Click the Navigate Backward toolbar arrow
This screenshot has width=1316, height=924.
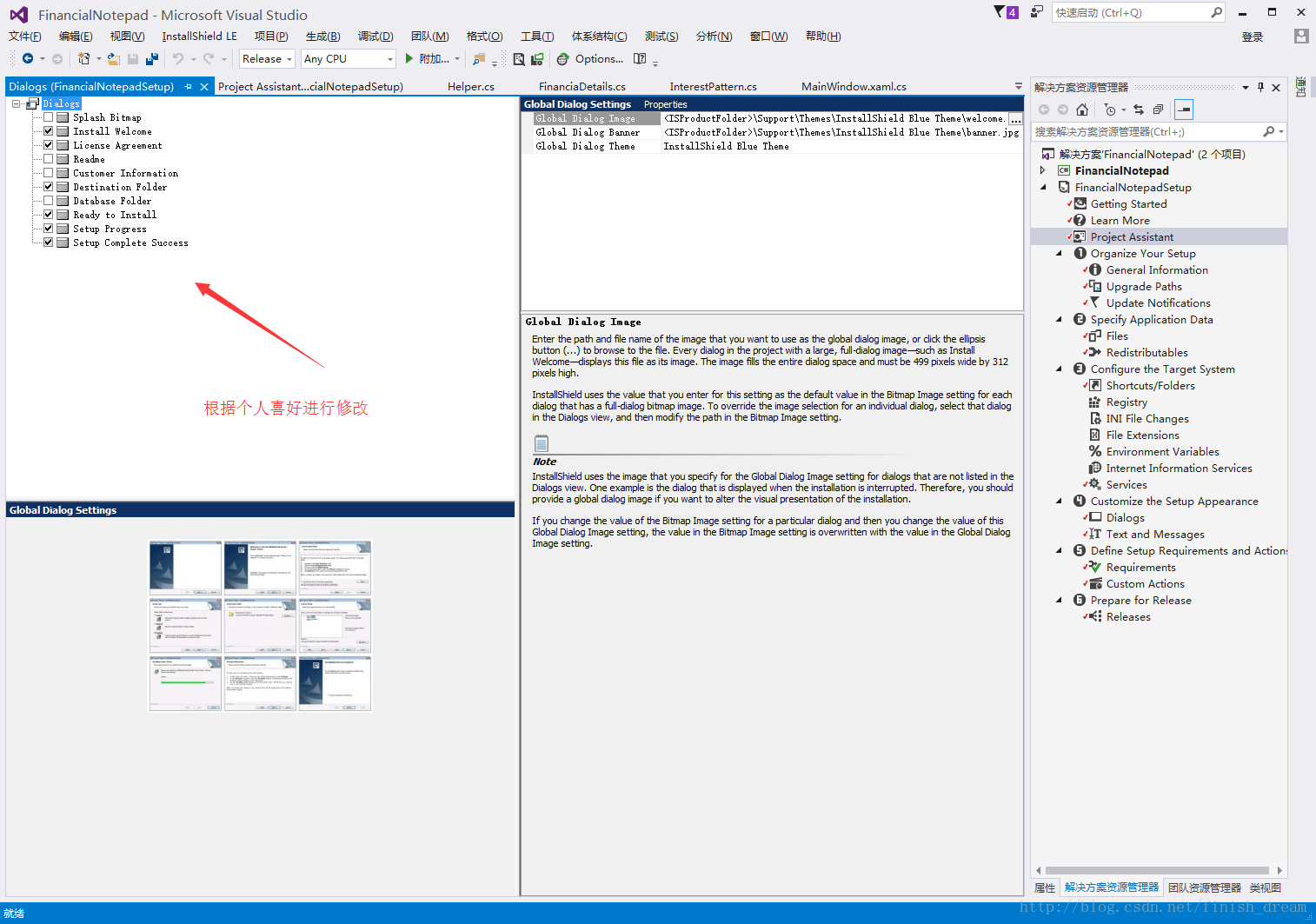28,58
